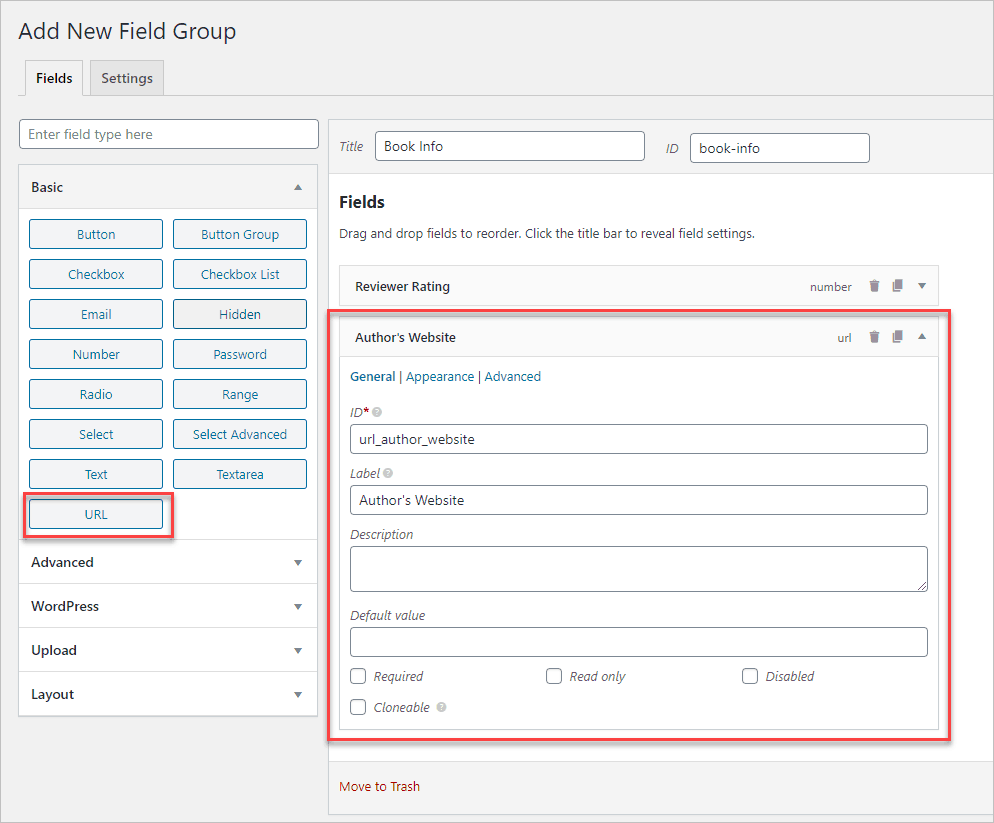Duplicate the Reviewer Rating field
This screenshot has width=994, height=823.
897,286
